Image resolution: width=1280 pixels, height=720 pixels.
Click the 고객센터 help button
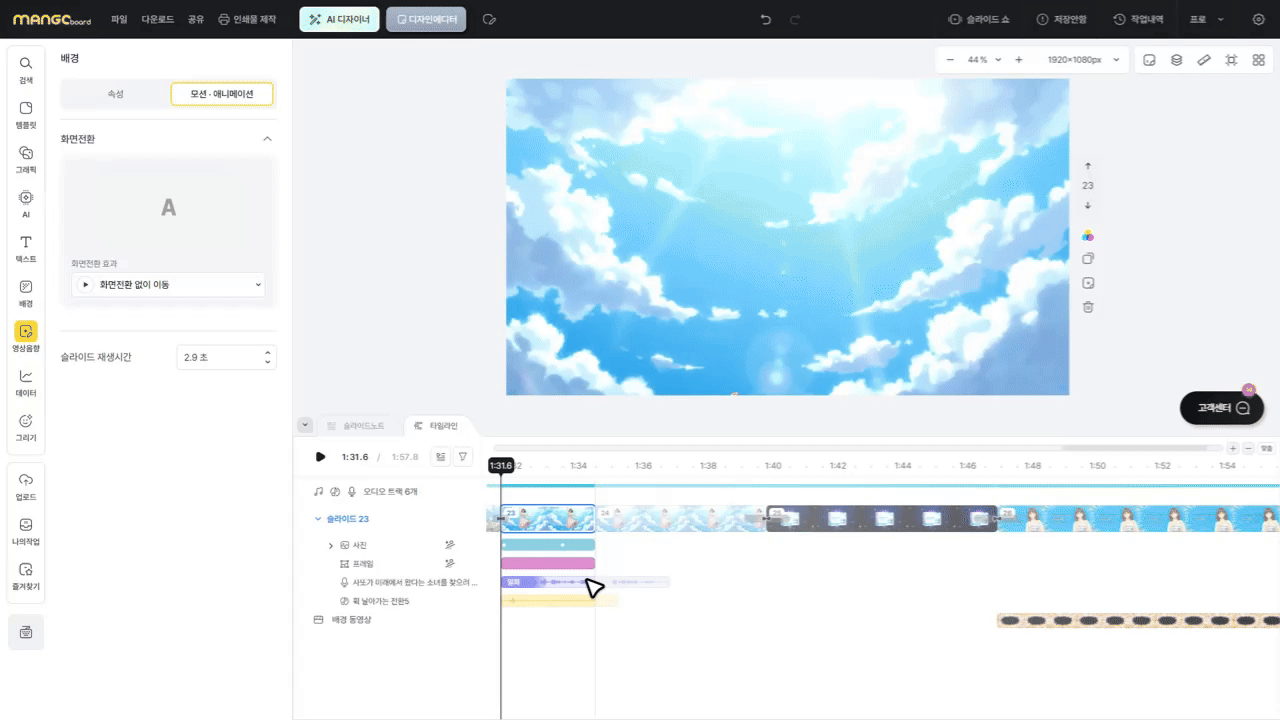[1222, 408]
